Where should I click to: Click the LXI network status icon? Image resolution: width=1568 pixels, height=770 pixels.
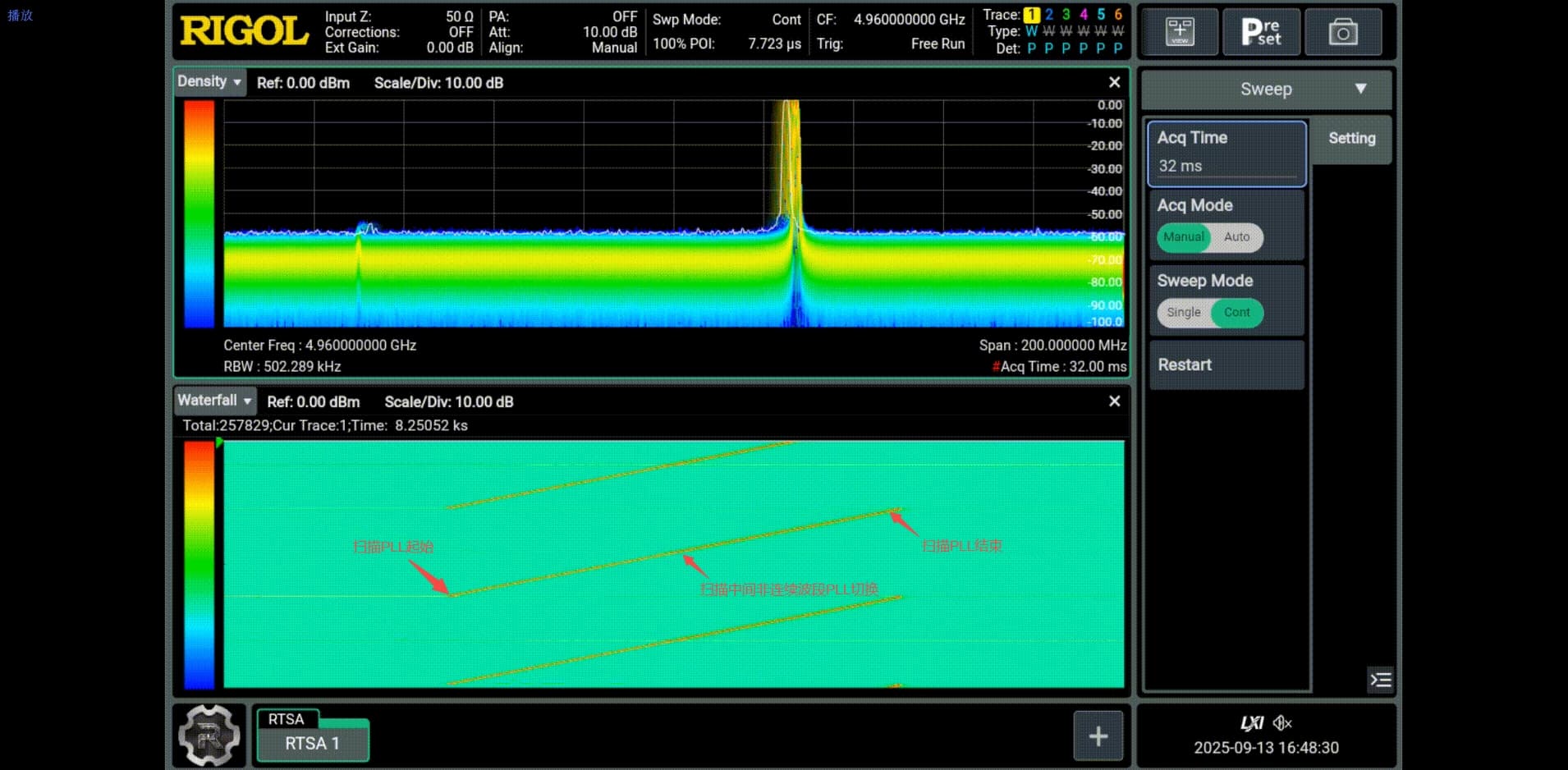coord(1251,723)
